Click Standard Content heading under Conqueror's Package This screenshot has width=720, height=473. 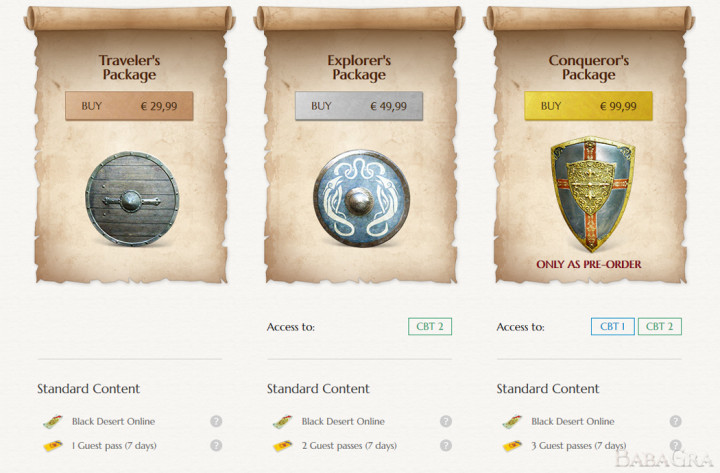[x=548, y=389]
